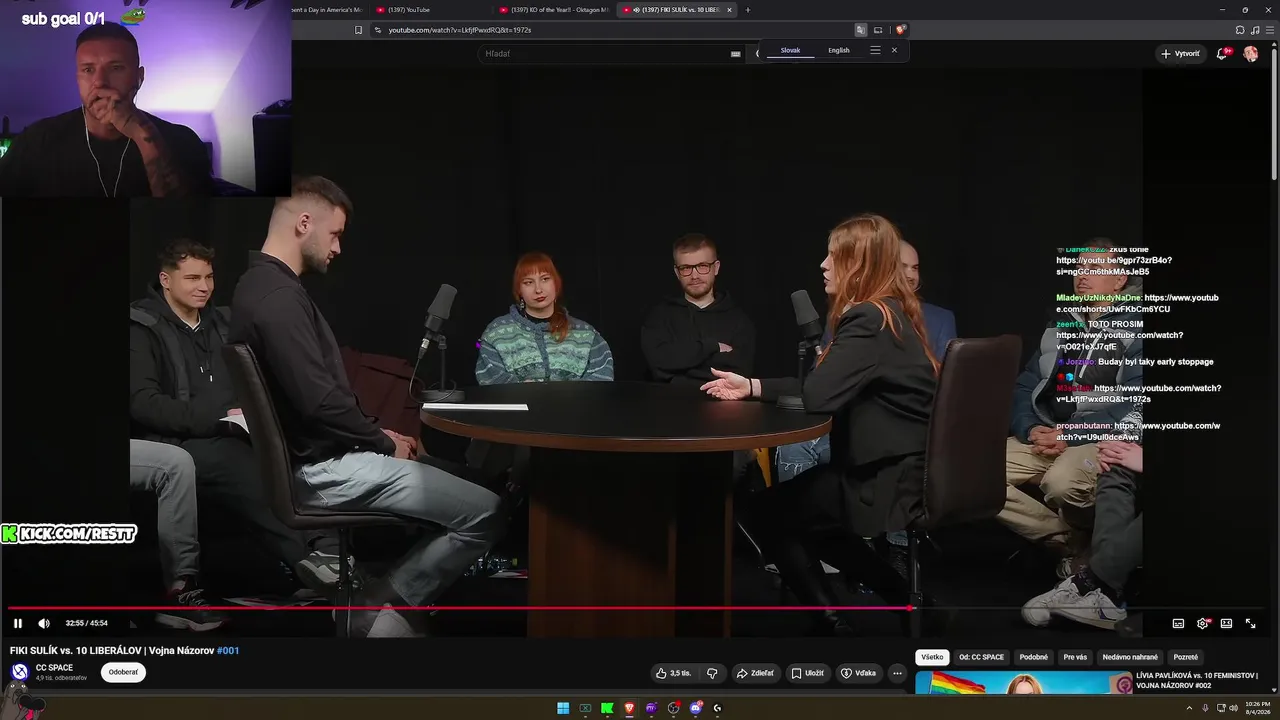
Task: Click the 32:55 / 45:54 time display
Action: point(87,623)
